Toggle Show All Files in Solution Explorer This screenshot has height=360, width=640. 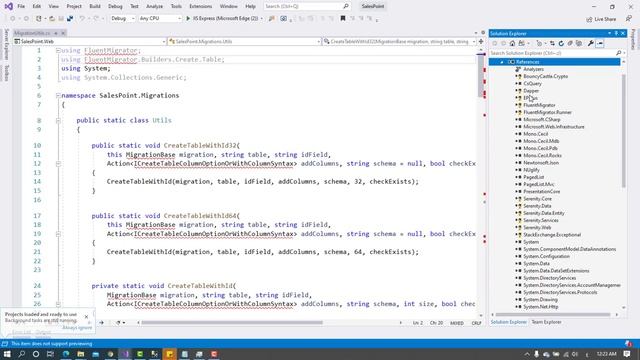[x=579, y=43]
